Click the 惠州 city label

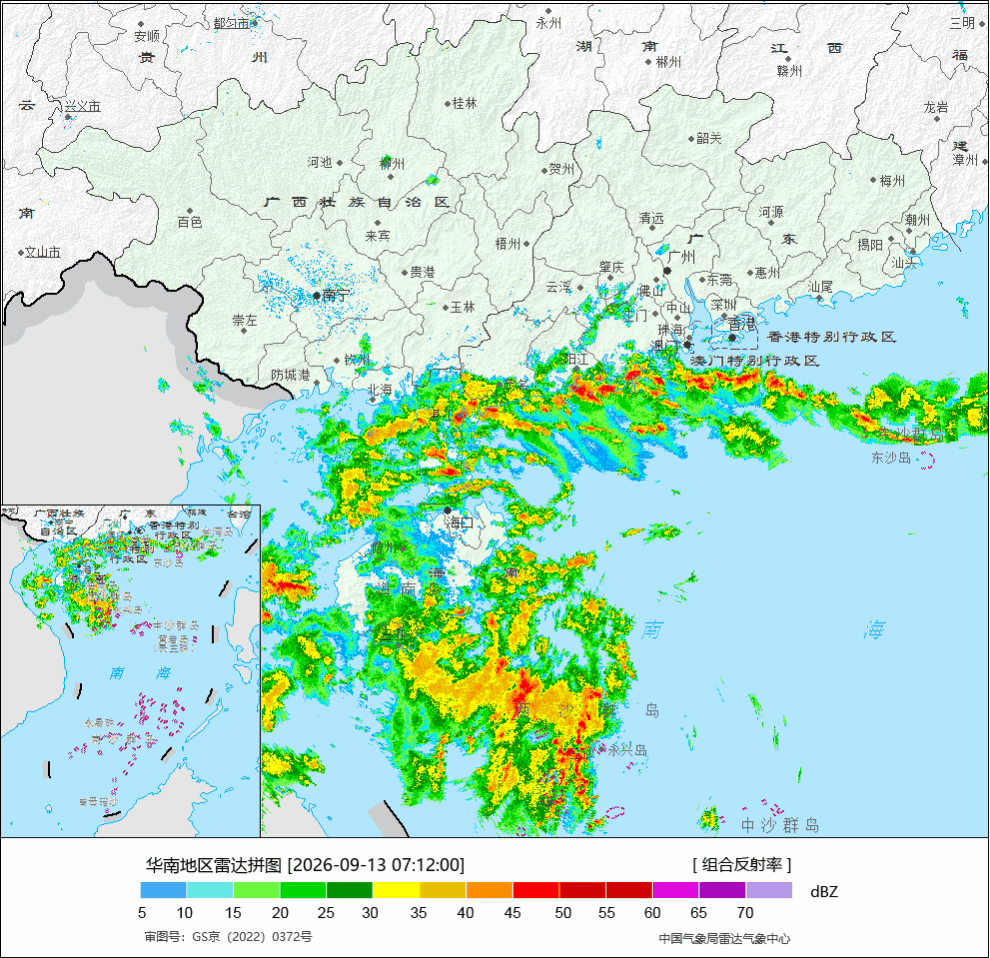pos(767,273)
